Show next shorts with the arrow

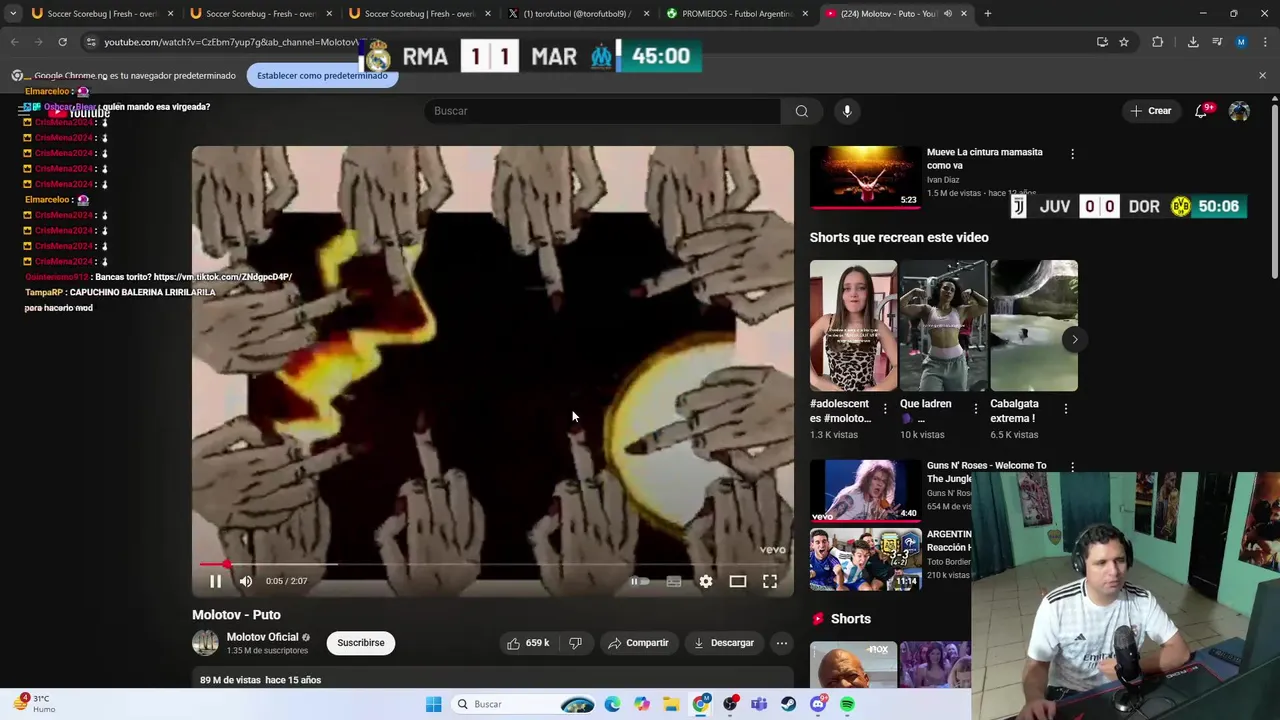click(1075, 340)
